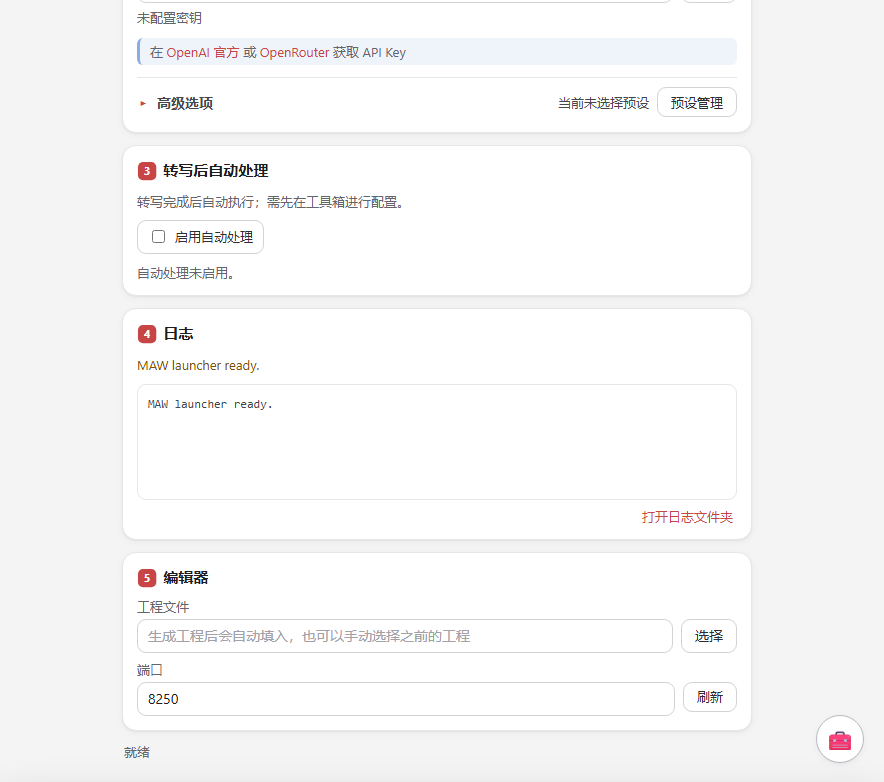Click the 选择 button for 工程文件
This screenshot has height=782, width=884.
pos(709,636)
